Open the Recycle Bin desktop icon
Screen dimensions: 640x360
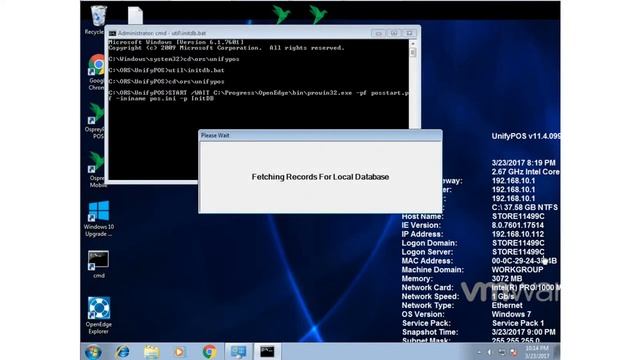tap(98, 20)
